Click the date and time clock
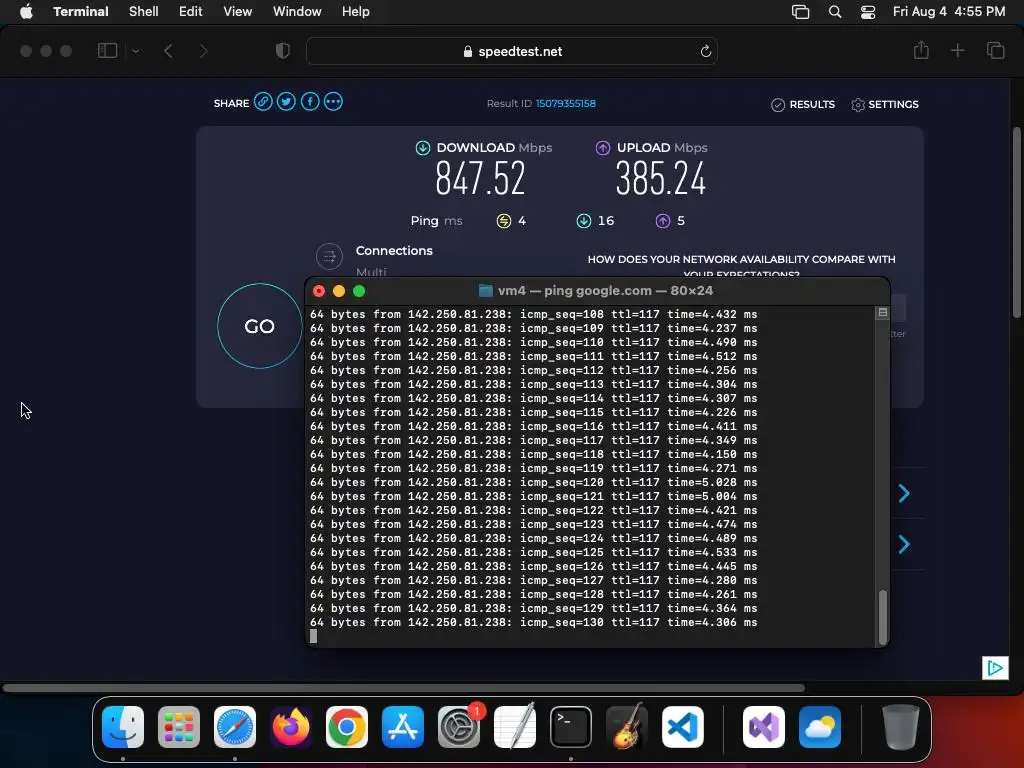 point(949,11)
